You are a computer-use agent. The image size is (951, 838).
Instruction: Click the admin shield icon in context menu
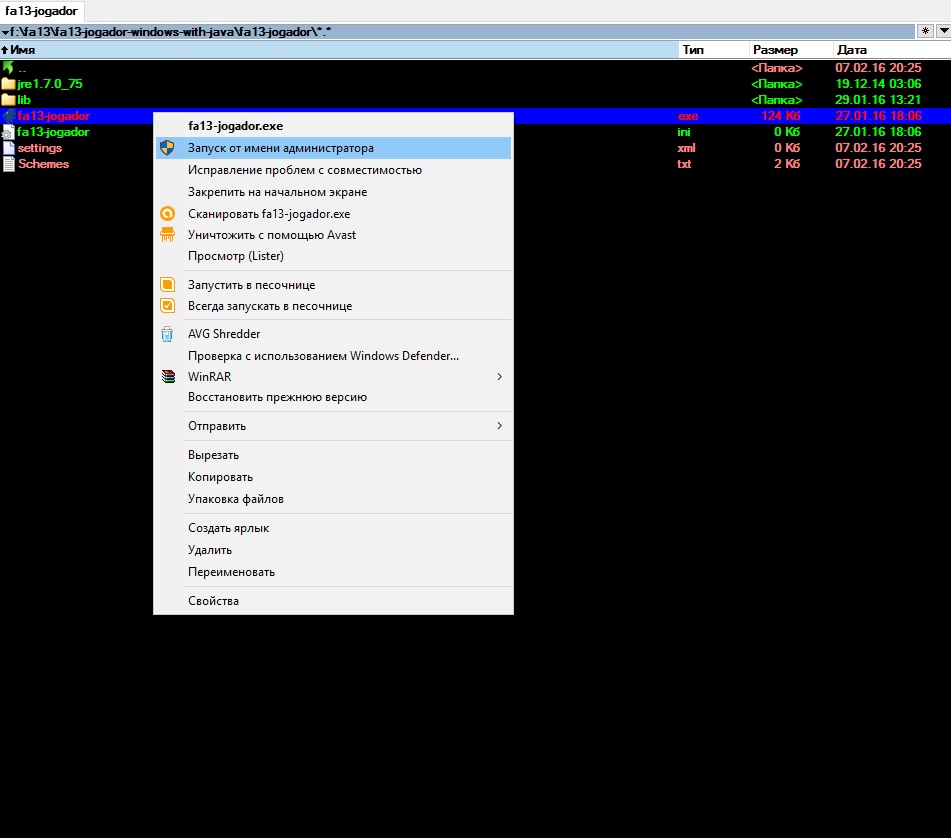point(167,147)
